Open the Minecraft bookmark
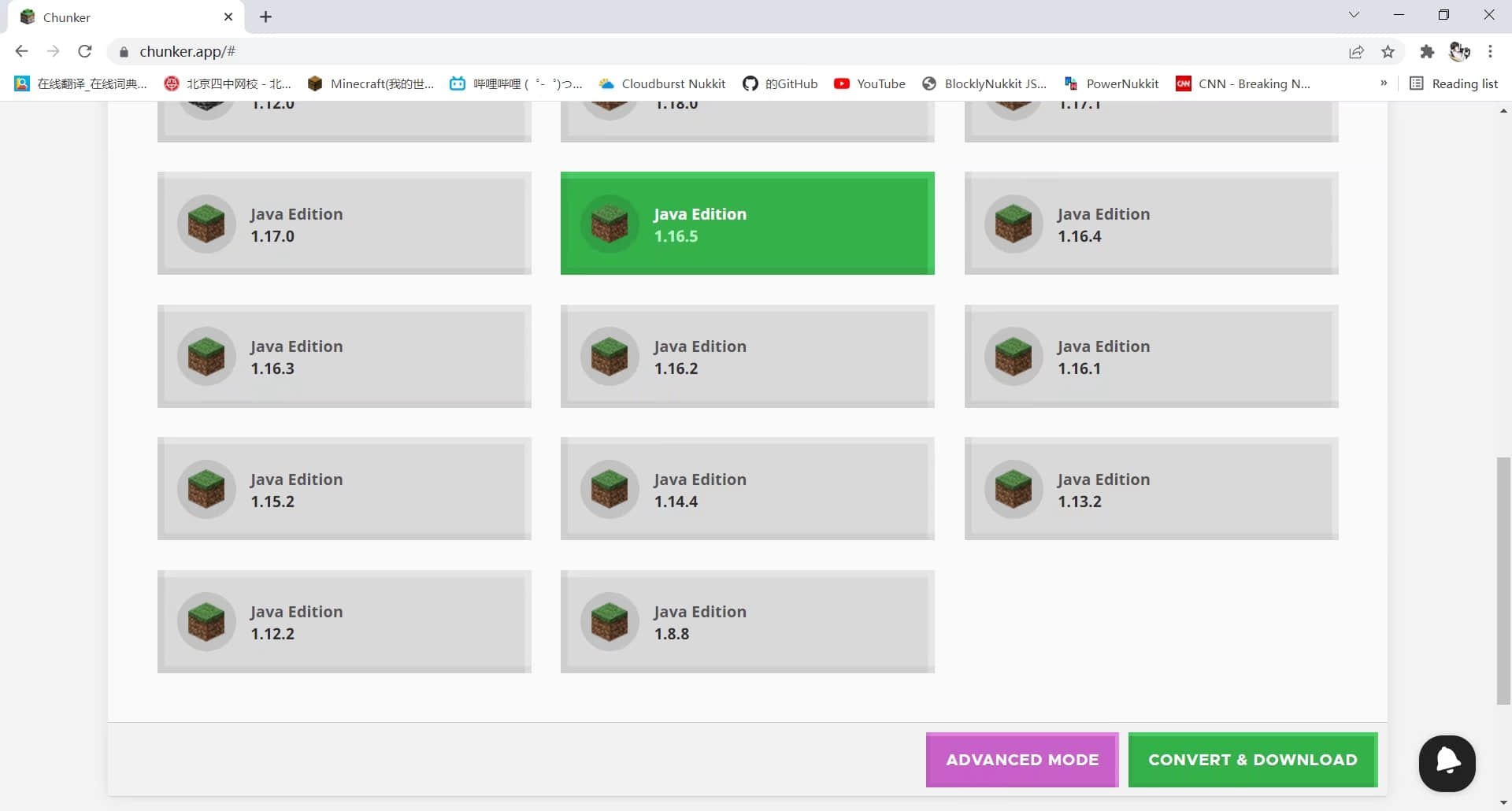 [x=371, y=83]
